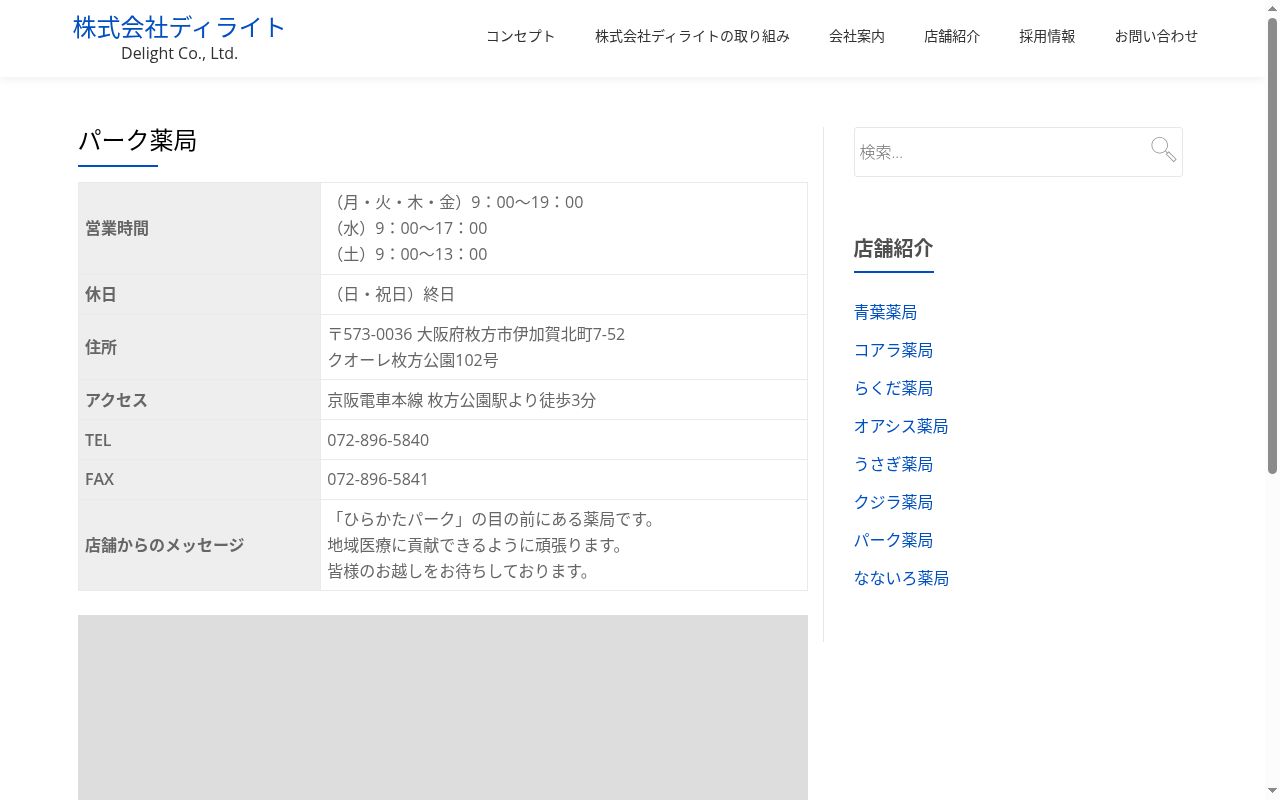Click the アクセス row header
Image resolution: width=1280 pixels, height=800 pixels.
click(199, 400)
